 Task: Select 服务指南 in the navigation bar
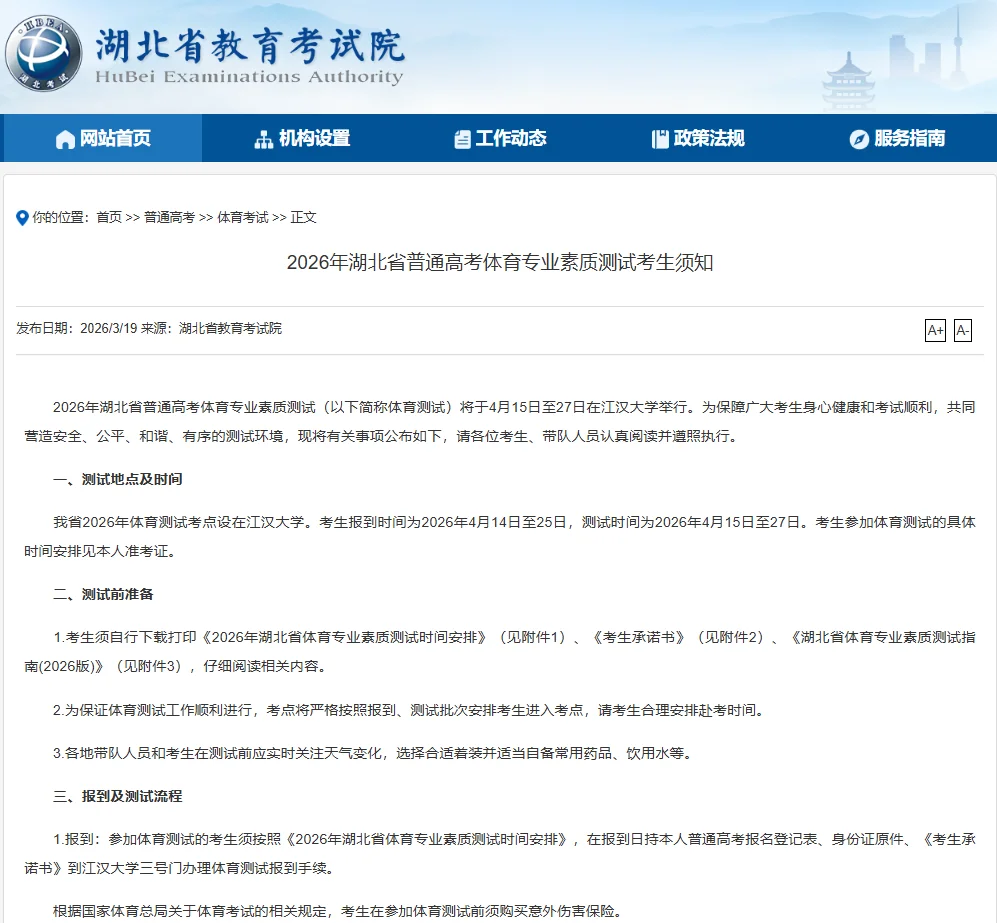[909, 139]
